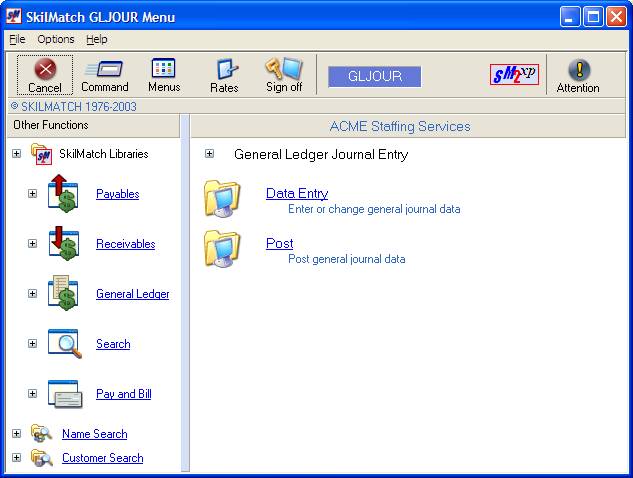
Task: Open the Customer Search link
Action: pos(103,458)
